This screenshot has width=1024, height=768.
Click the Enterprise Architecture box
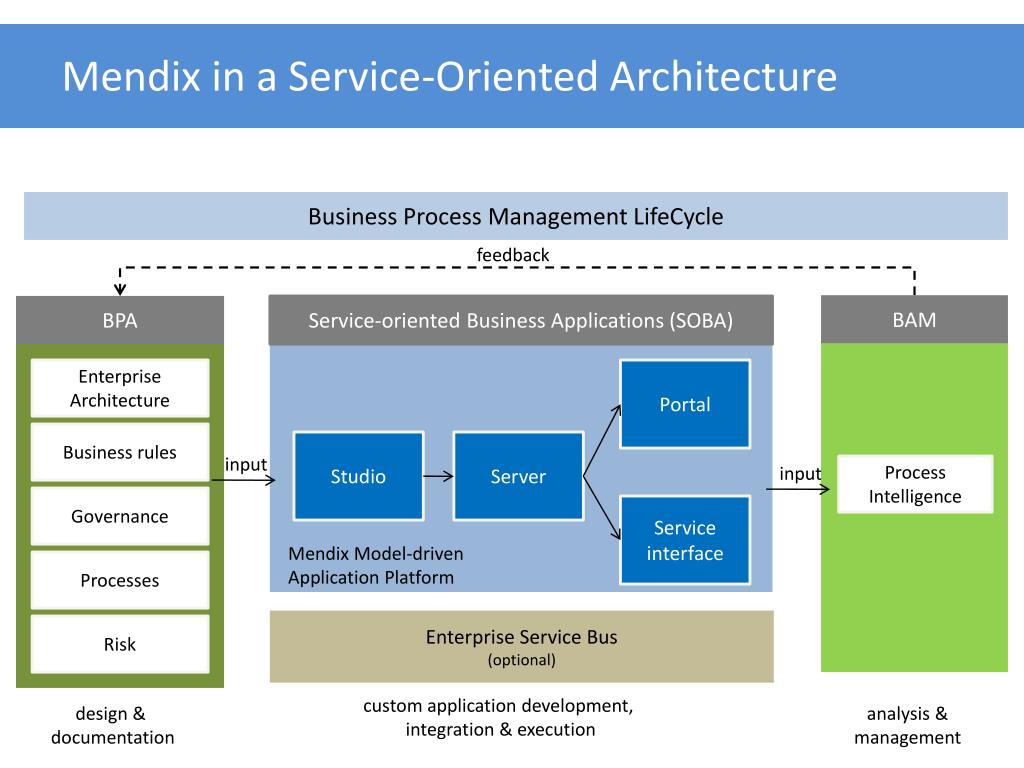coord(120,388)
